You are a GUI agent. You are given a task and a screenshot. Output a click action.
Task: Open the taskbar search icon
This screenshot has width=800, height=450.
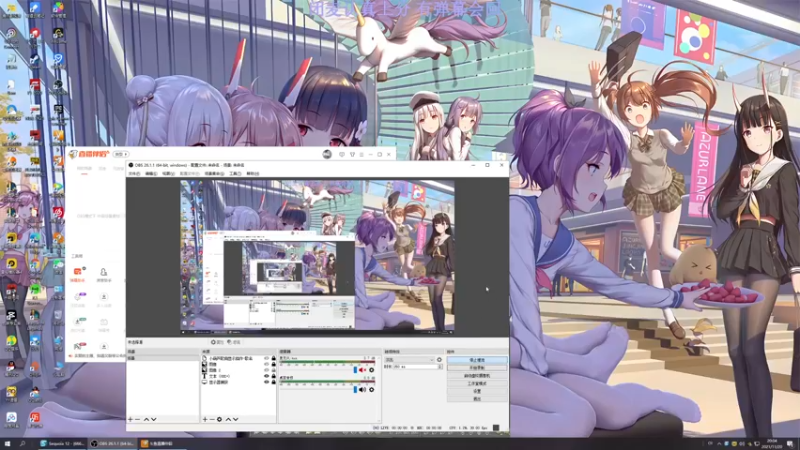(x=22, y=444)
